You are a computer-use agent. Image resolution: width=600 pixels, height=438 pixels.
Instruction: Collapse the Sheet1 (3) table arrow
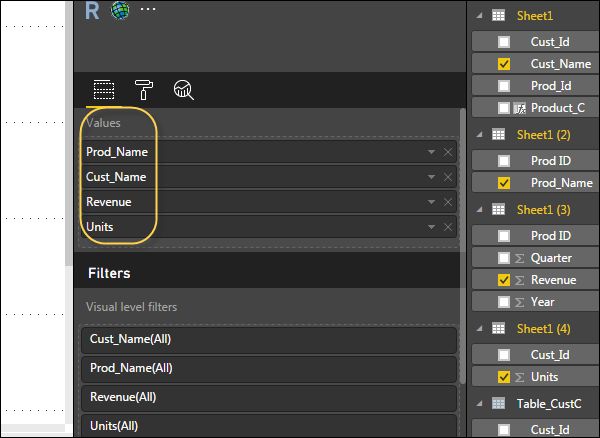click(x=480, y=210)
